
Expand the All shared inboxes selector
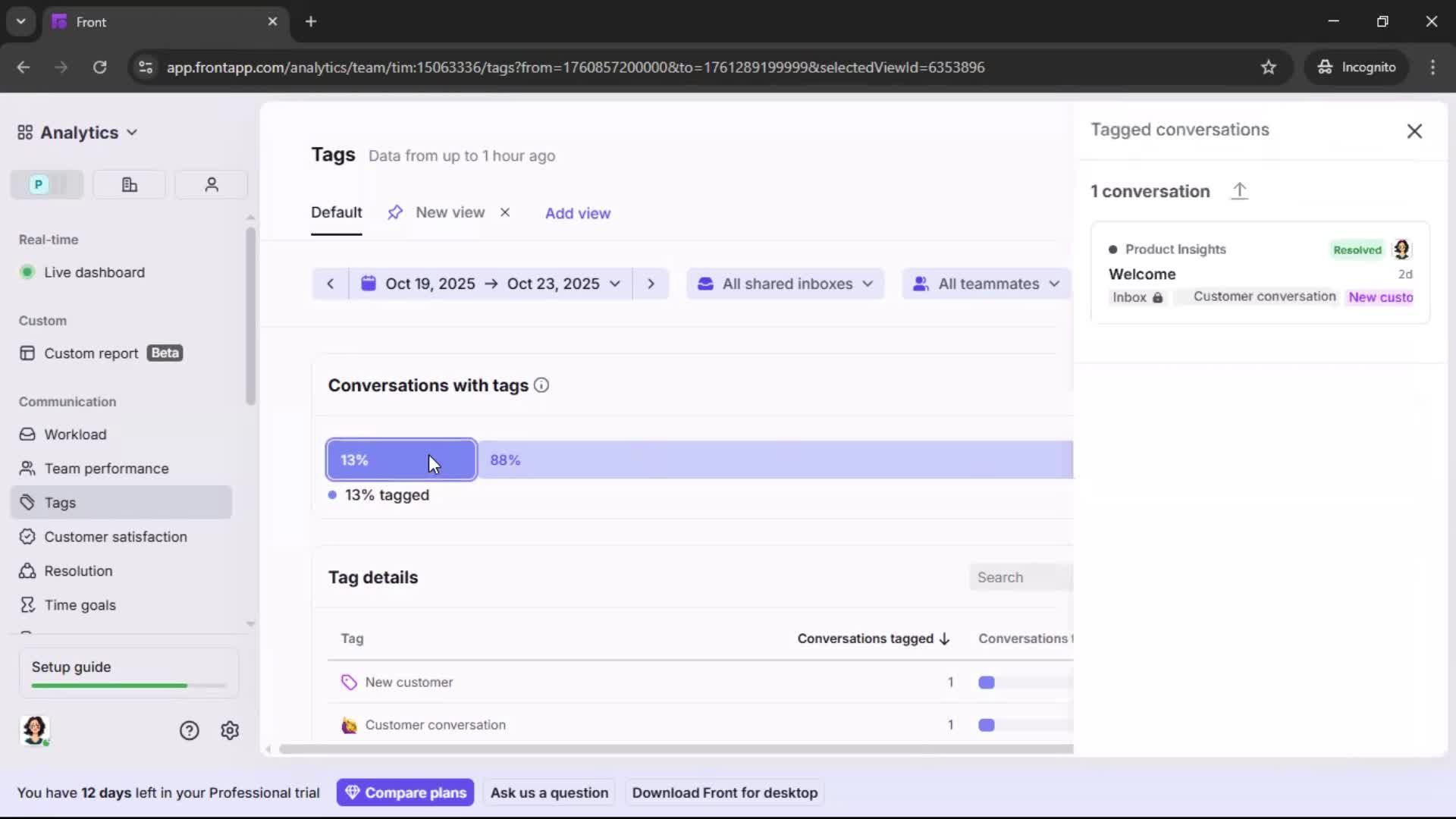pyautogui.click(x=785, y=283)
